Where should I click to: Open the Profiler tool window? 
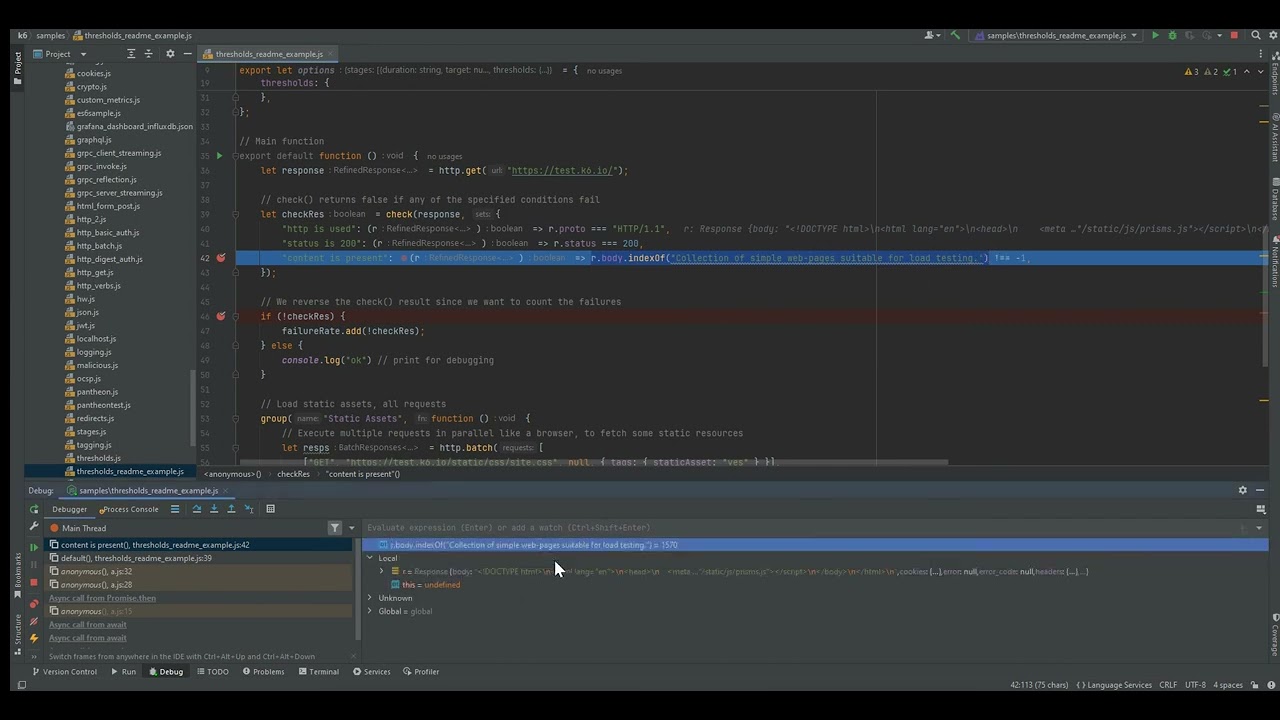pos(420,672)
